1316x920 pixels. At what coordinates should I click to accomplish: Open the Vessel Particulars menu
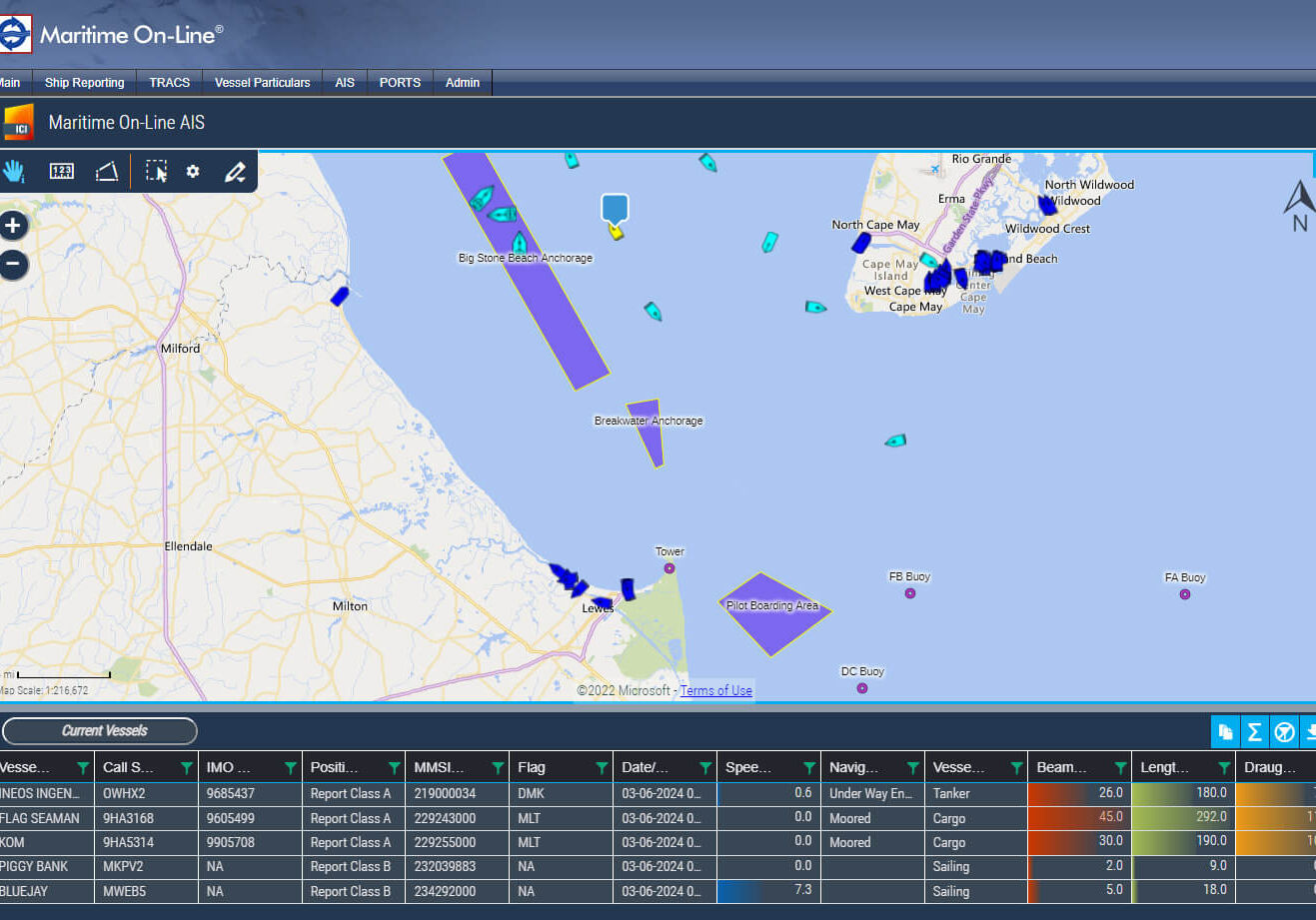[x=262, y=83]
